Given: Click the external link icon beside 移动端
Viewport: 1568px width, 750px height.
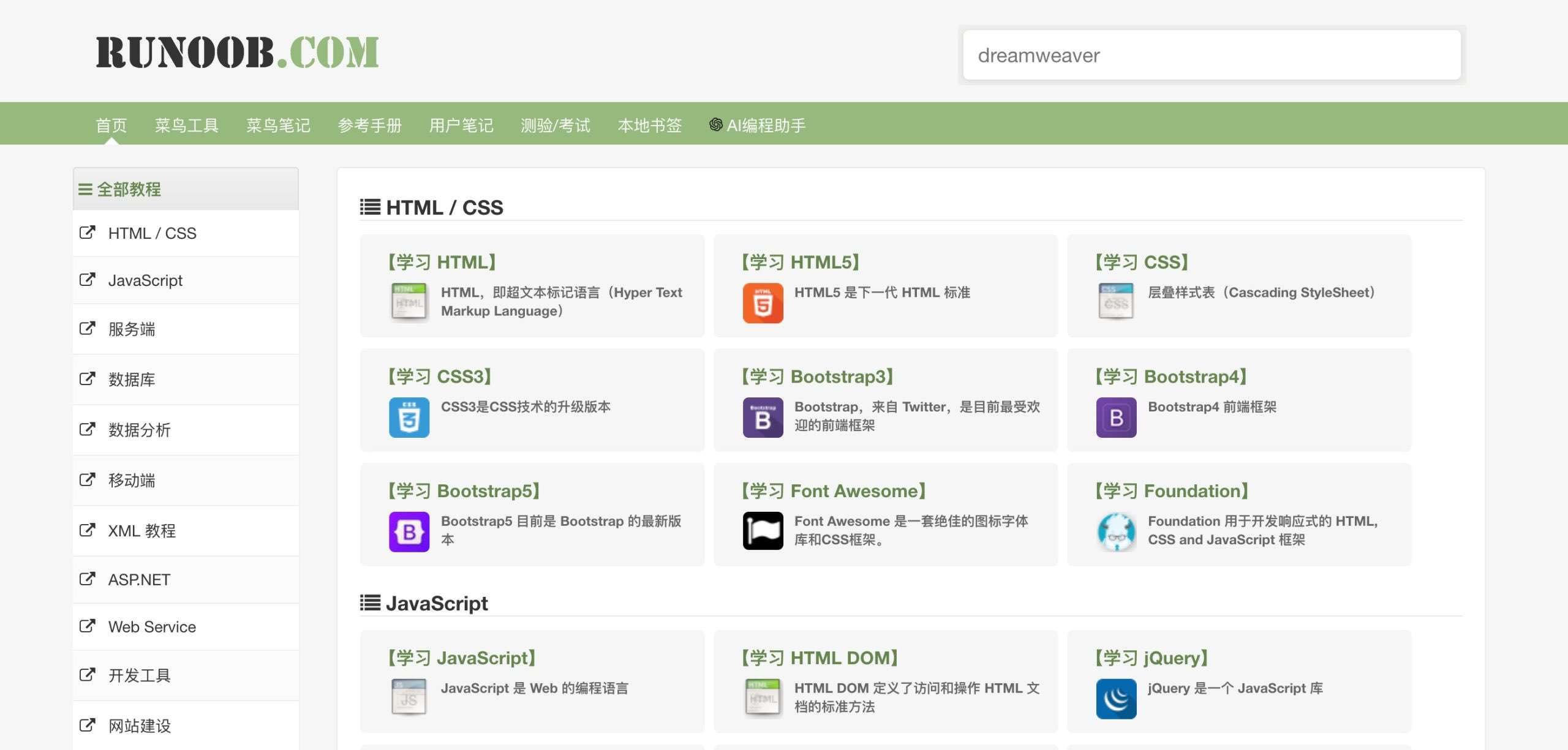Looking at the screenshot, I should click(x=88, y=479).
